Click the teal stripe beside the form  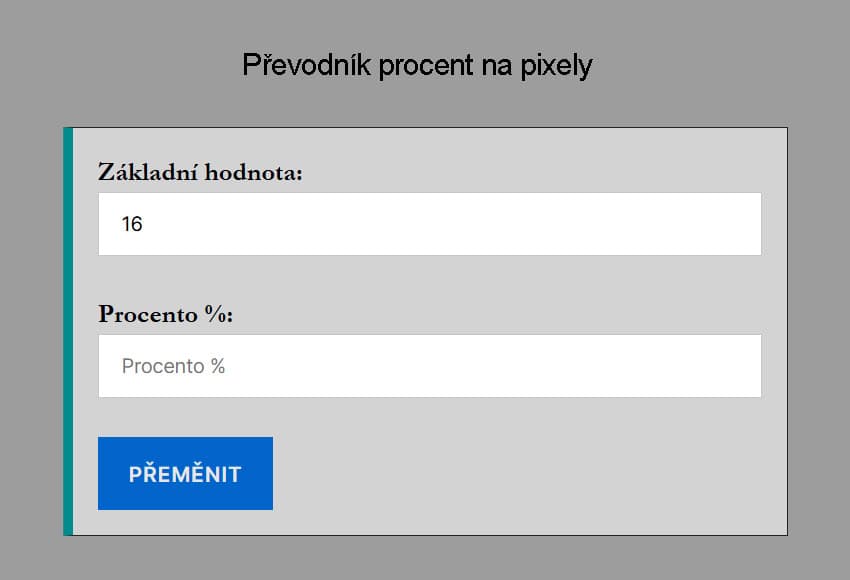pyautogui.click(x=68, y=331)
